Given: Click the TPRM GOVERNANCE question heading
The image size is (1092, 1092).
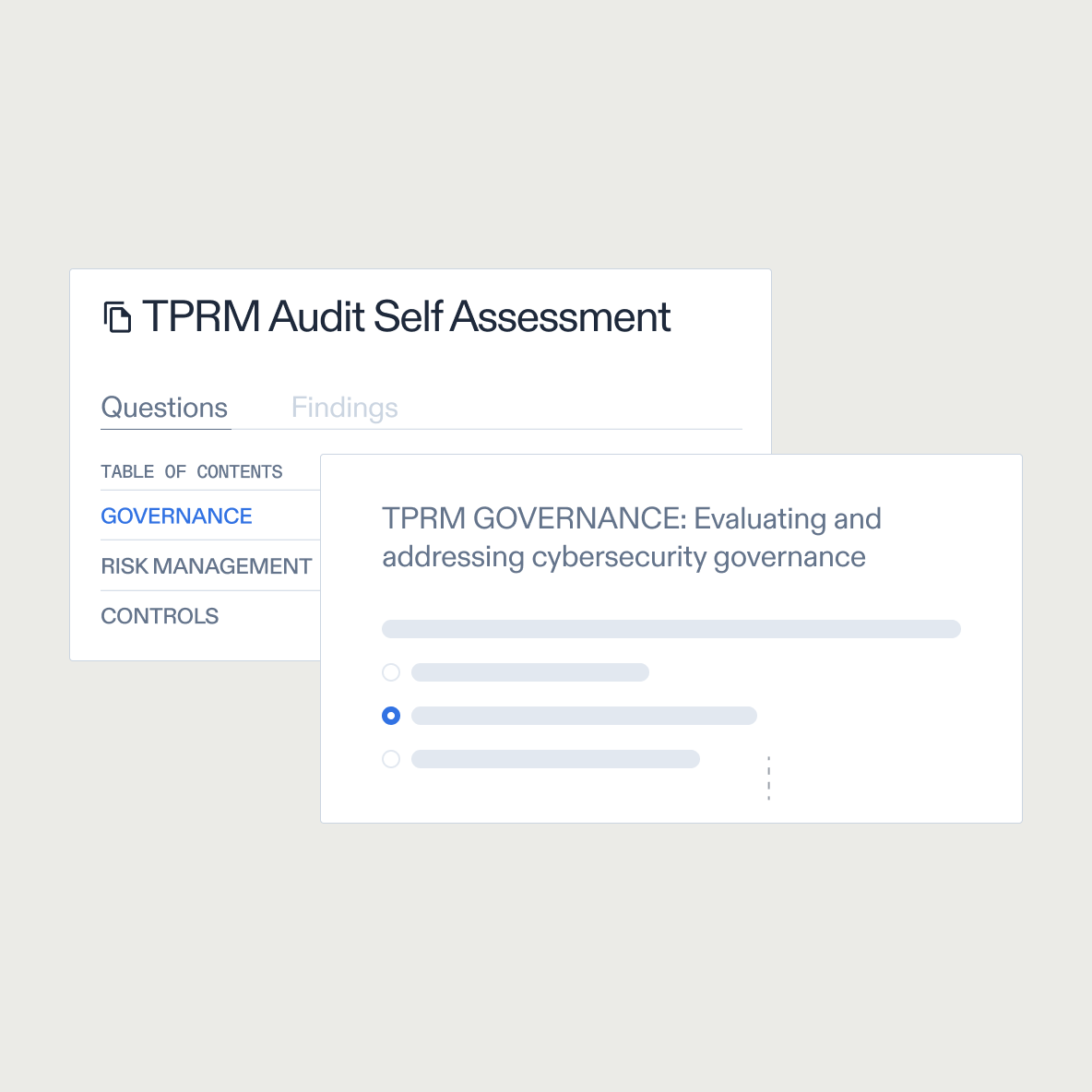Looking at the screenshot, I should [631, 537].
